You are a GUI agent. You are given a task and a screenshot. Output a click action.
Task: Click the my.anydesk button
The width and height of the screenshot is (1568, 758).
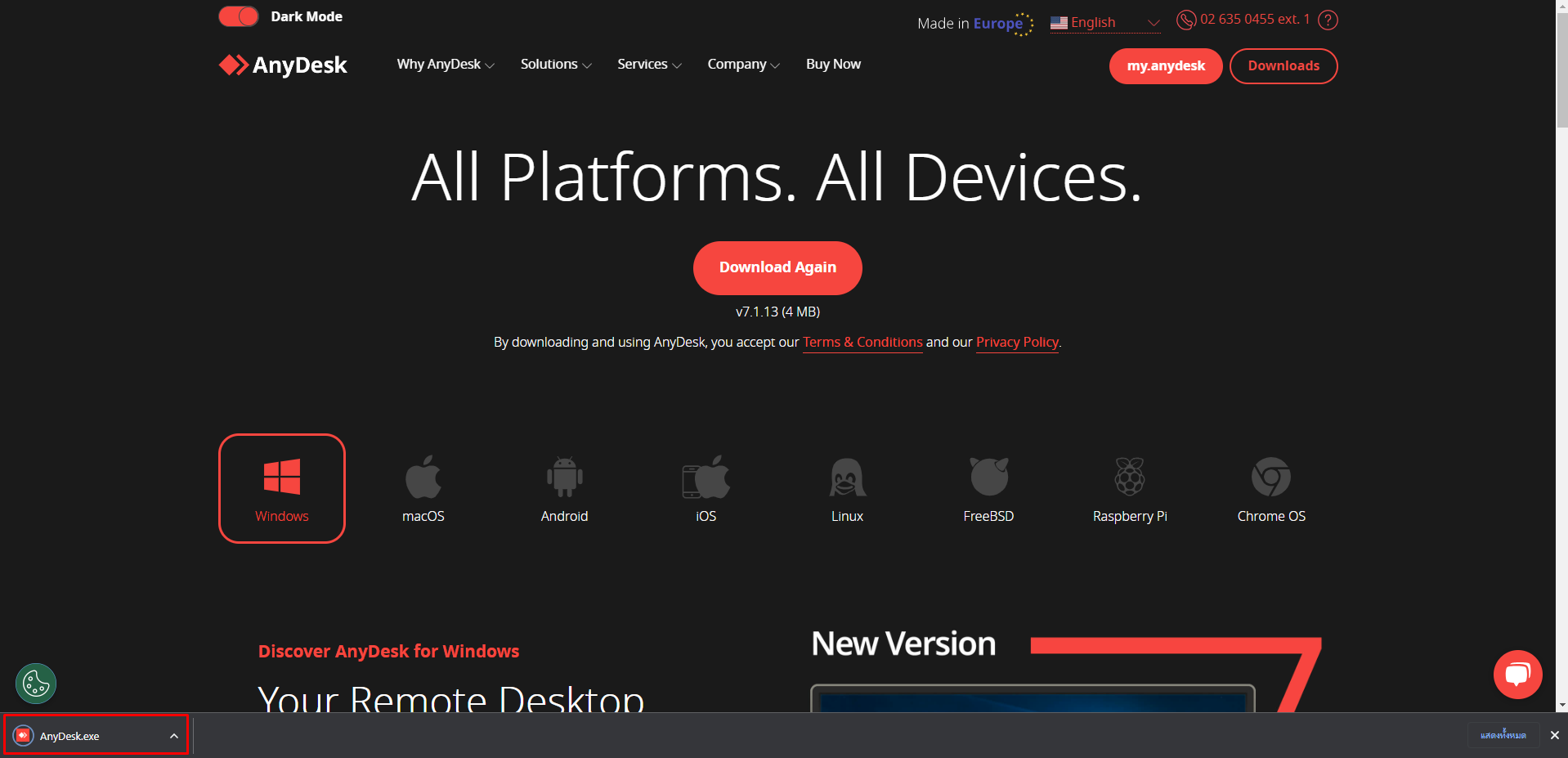[x=1166, y=66]
